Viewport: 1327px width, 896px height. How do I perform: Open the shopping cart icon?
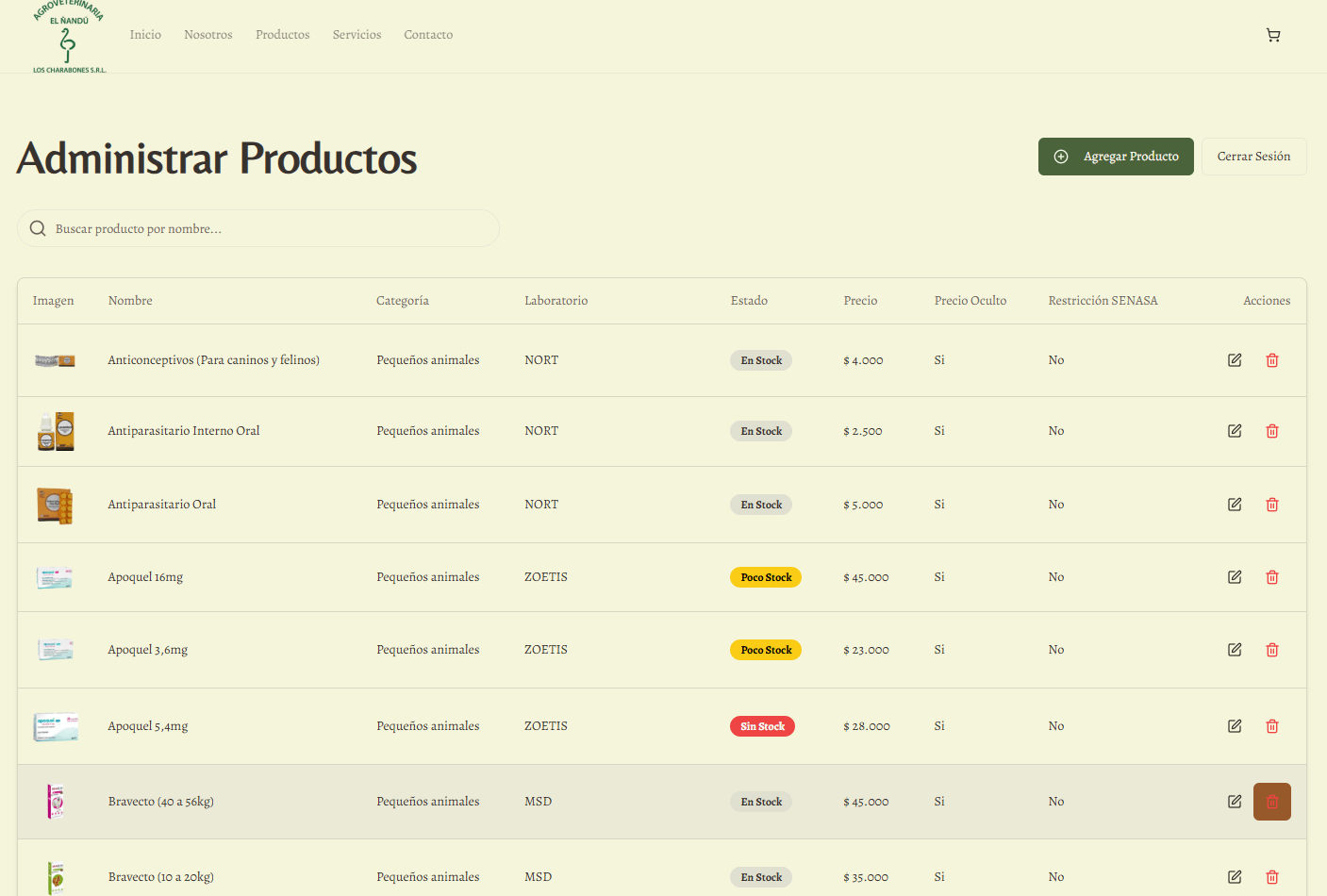click(1273, 35)
